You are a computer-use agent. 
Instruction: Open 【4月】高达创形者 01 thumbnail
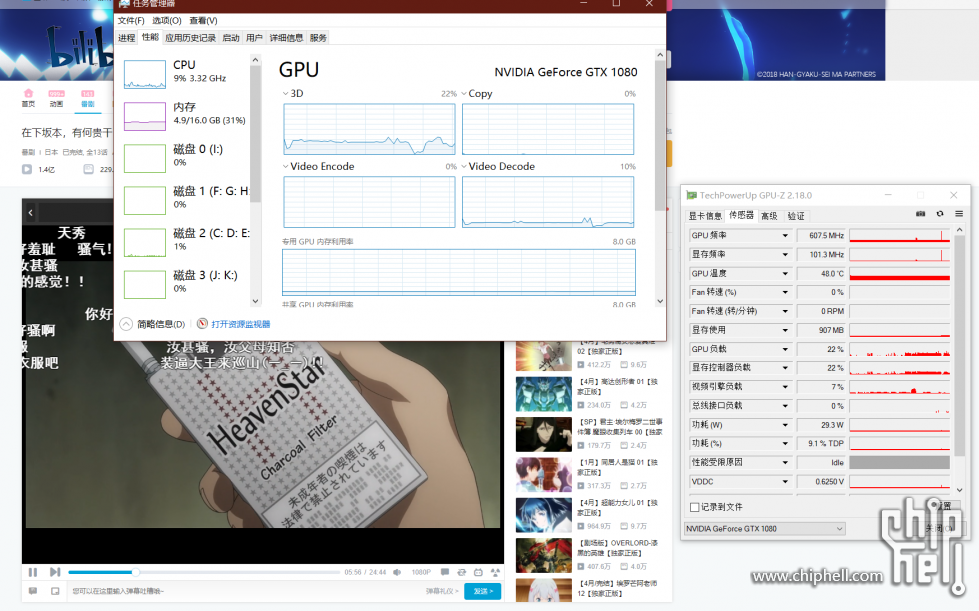(544, 394)
